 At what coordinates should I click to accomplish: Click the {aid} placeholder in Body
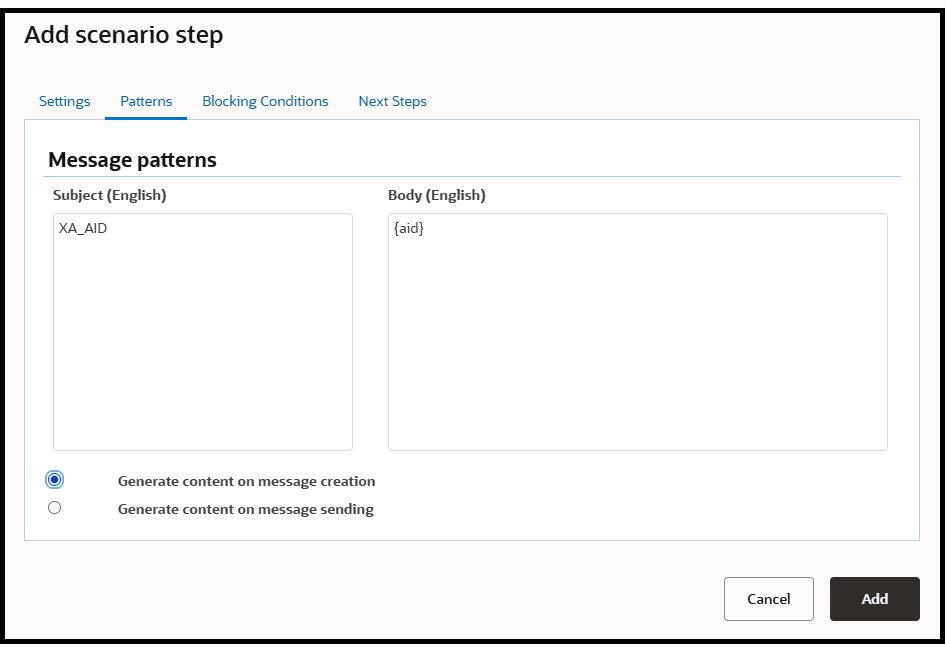(409, 228)
